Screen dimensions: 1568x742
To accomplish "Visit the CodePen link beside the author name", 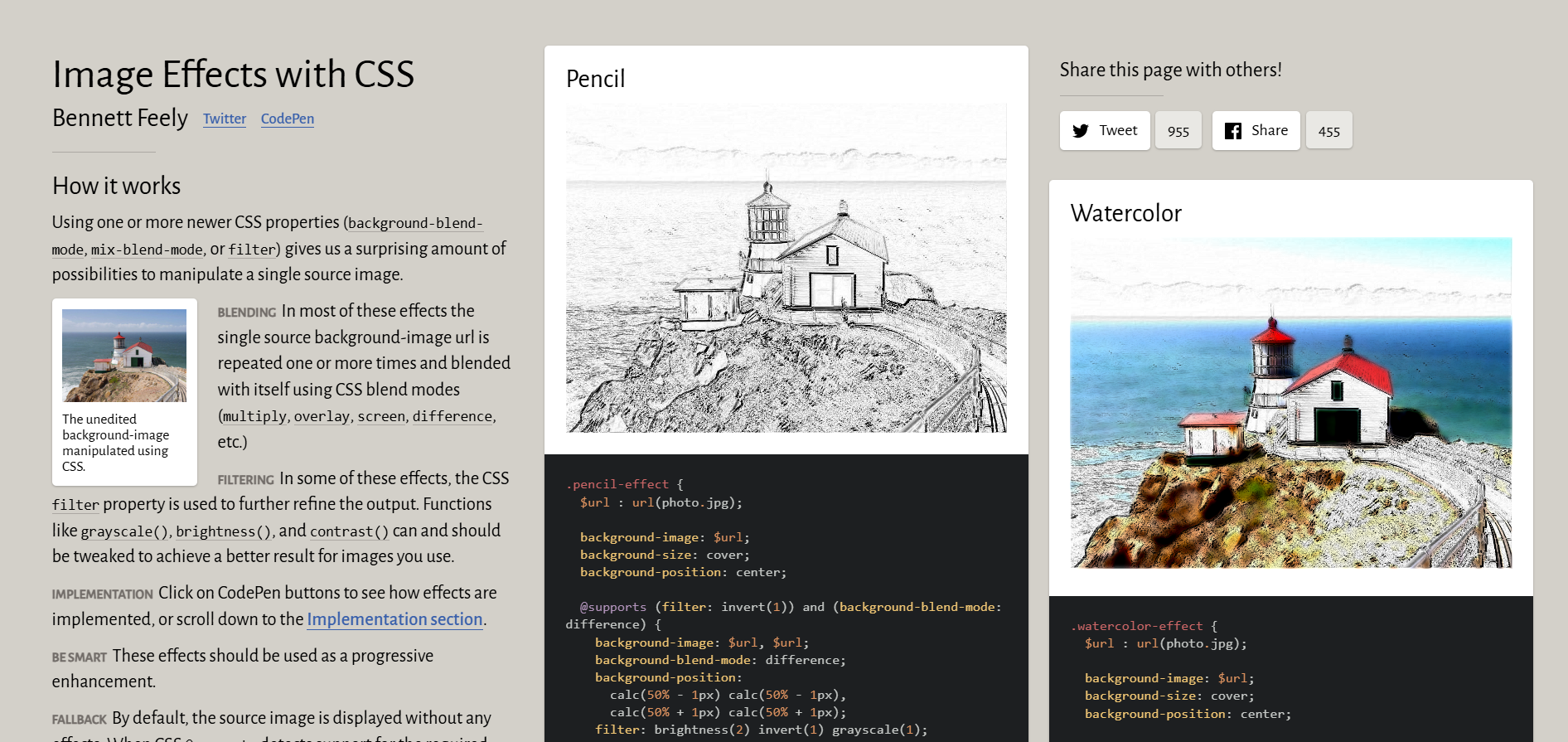I will pyautogui.click(x=287, y=119).
